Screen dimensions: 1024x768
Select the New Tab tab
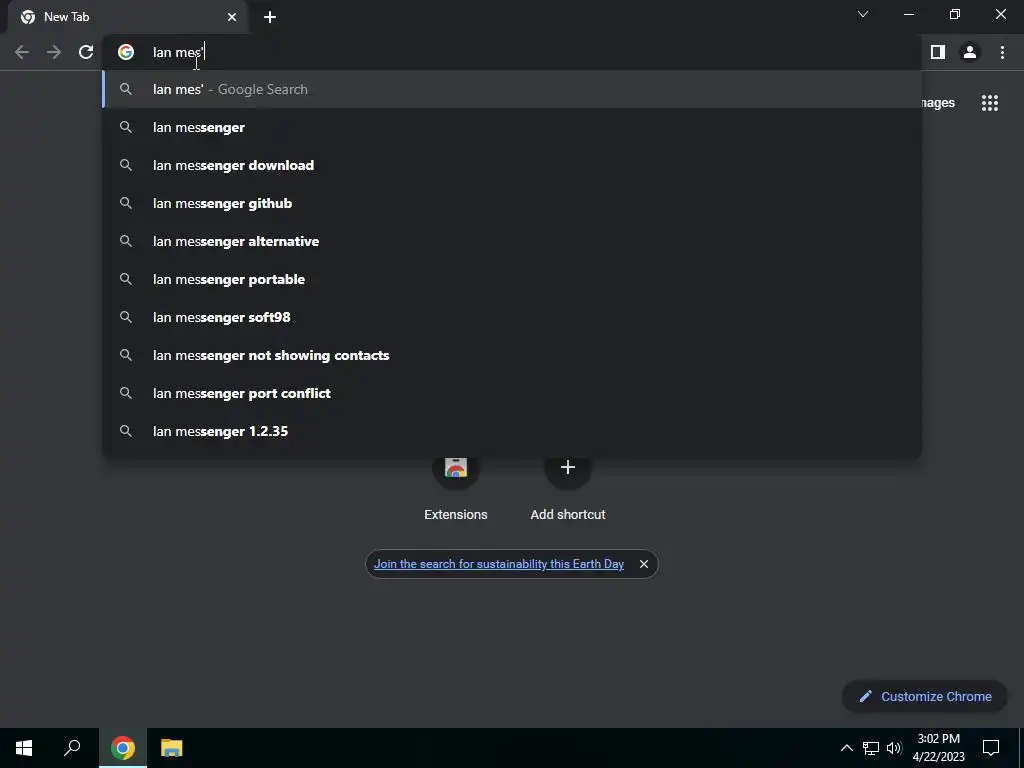[128, 17]
